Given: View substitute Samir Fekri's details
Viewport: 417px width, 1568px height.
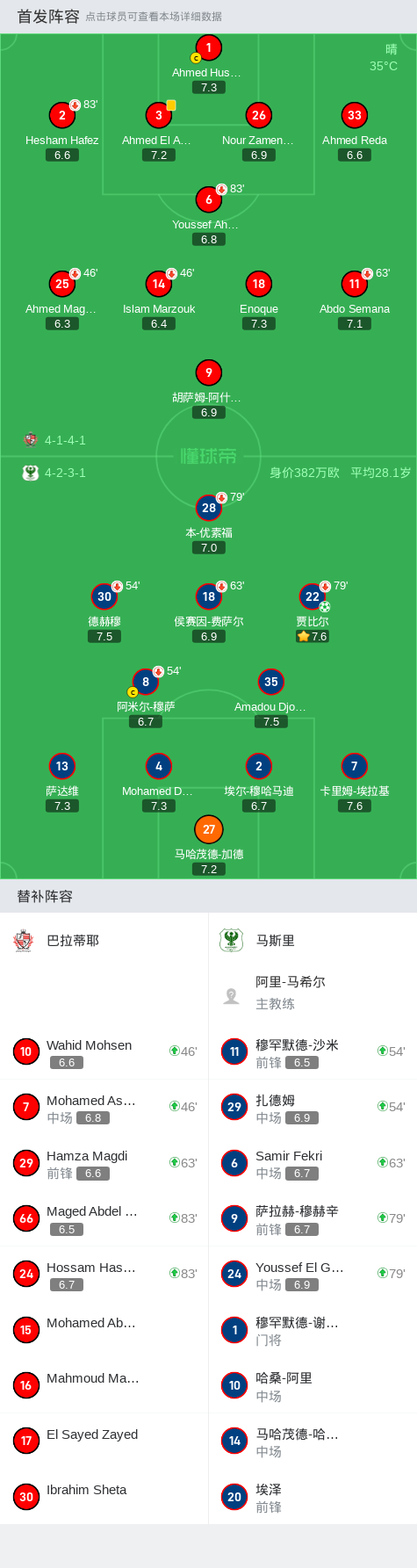Looking at the screenshot, I should pyautogui.click(x=313, y=1164).
